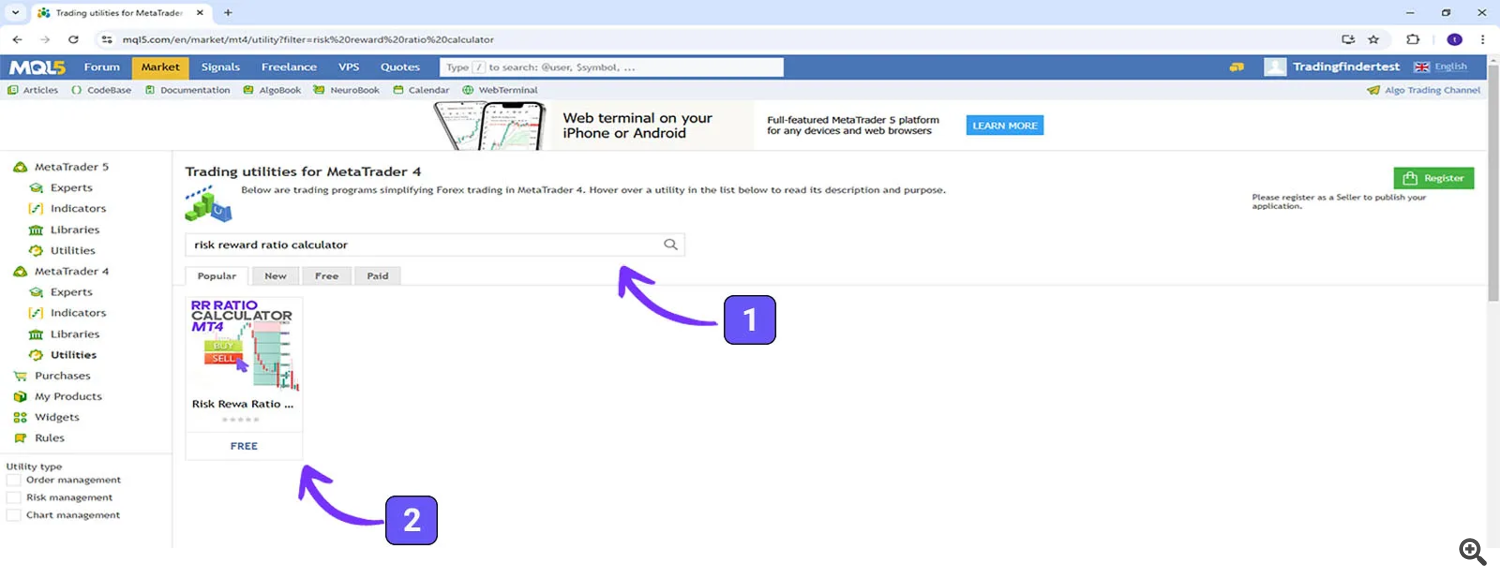Open the Risk Rewa Ratio product title
This screenshot has height=578, width=1500.
243,405
